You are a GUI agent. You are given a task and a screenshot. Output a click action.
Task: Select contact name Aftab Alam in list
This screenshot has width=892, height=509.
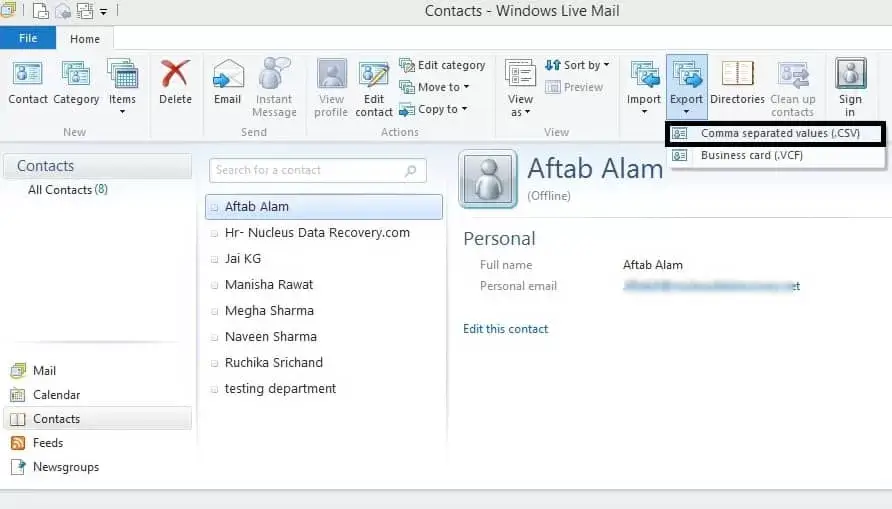tap(257, 206)
